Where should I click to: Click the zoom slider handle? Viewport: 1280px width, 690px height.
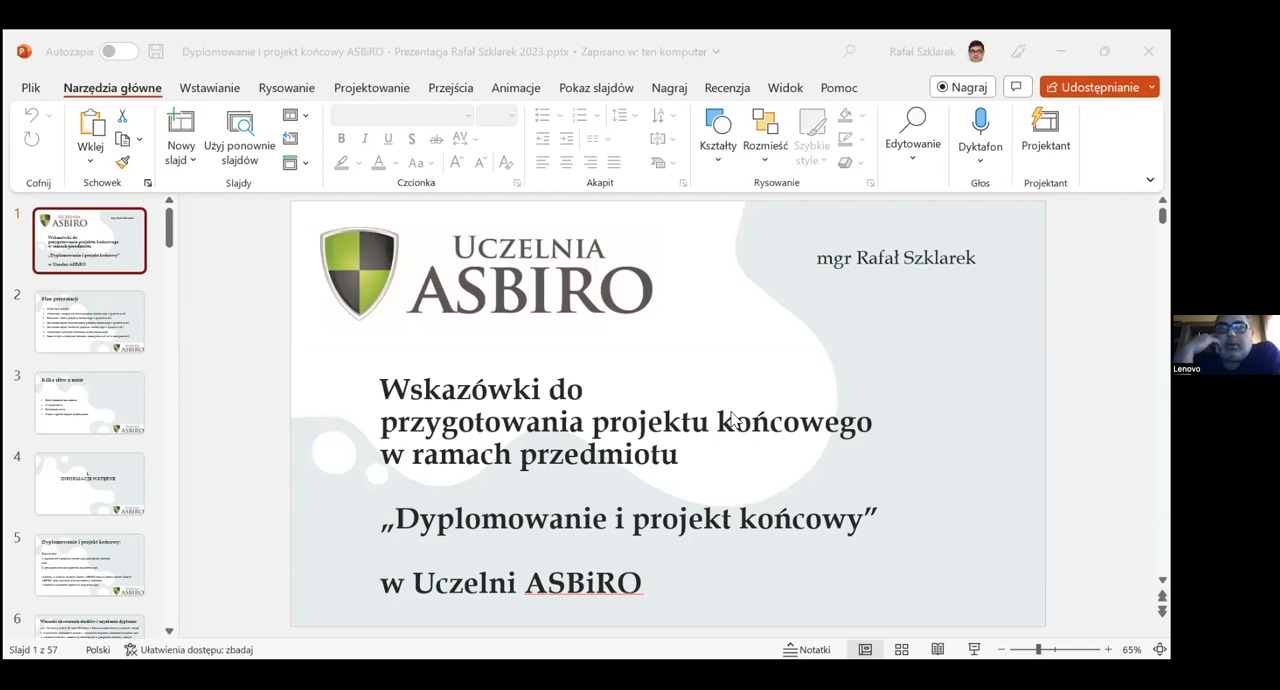(1038, 650)
